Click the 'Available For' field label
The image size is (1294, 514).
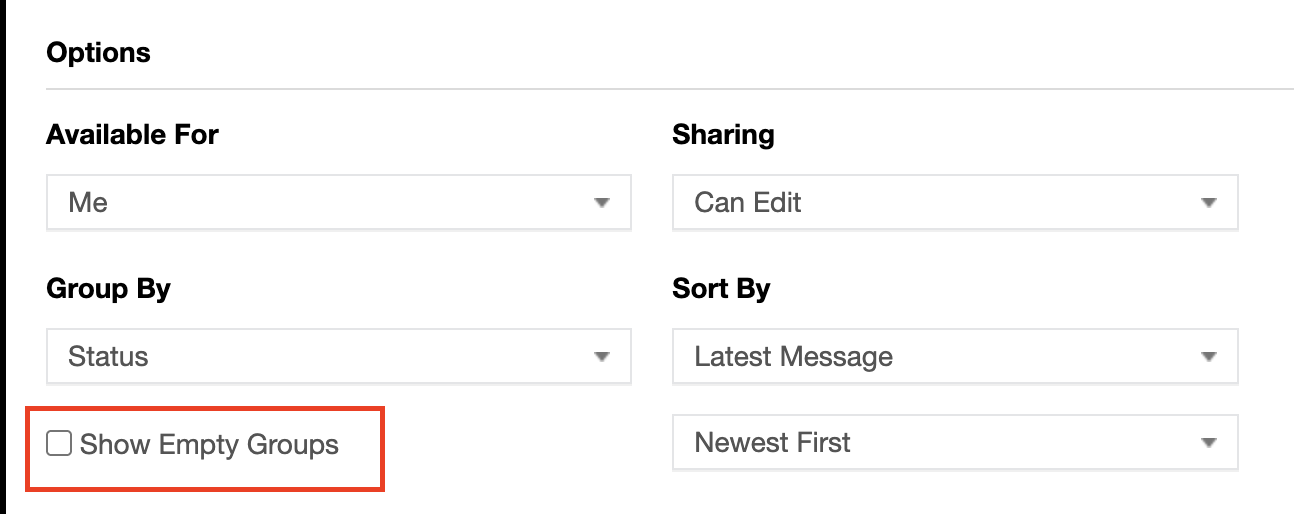click(132, 135)
